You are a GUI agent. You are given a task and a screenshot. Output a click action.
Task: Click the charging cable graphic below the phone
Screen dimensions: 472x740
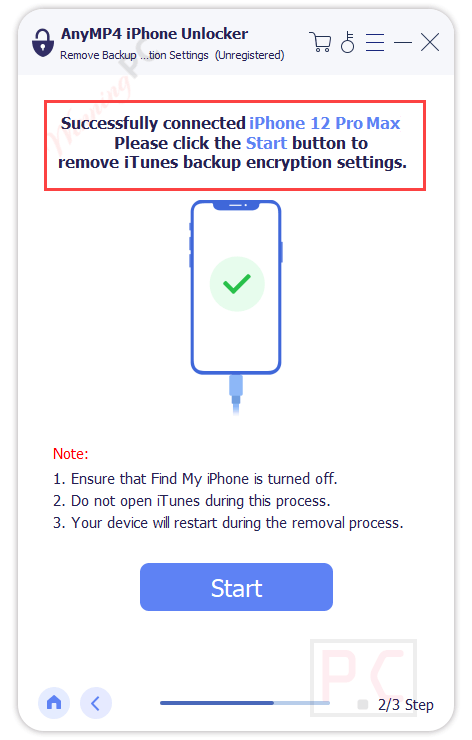click(x=236, y=395)
